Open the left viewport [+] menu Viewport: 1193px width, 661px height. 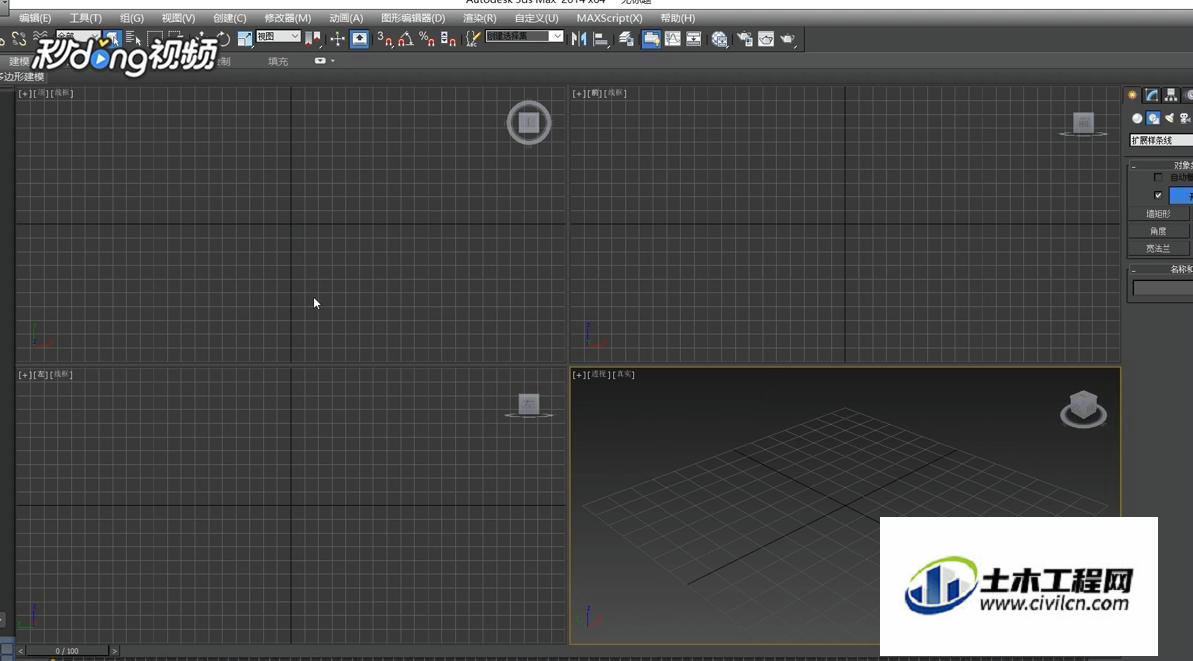[25, 375]
